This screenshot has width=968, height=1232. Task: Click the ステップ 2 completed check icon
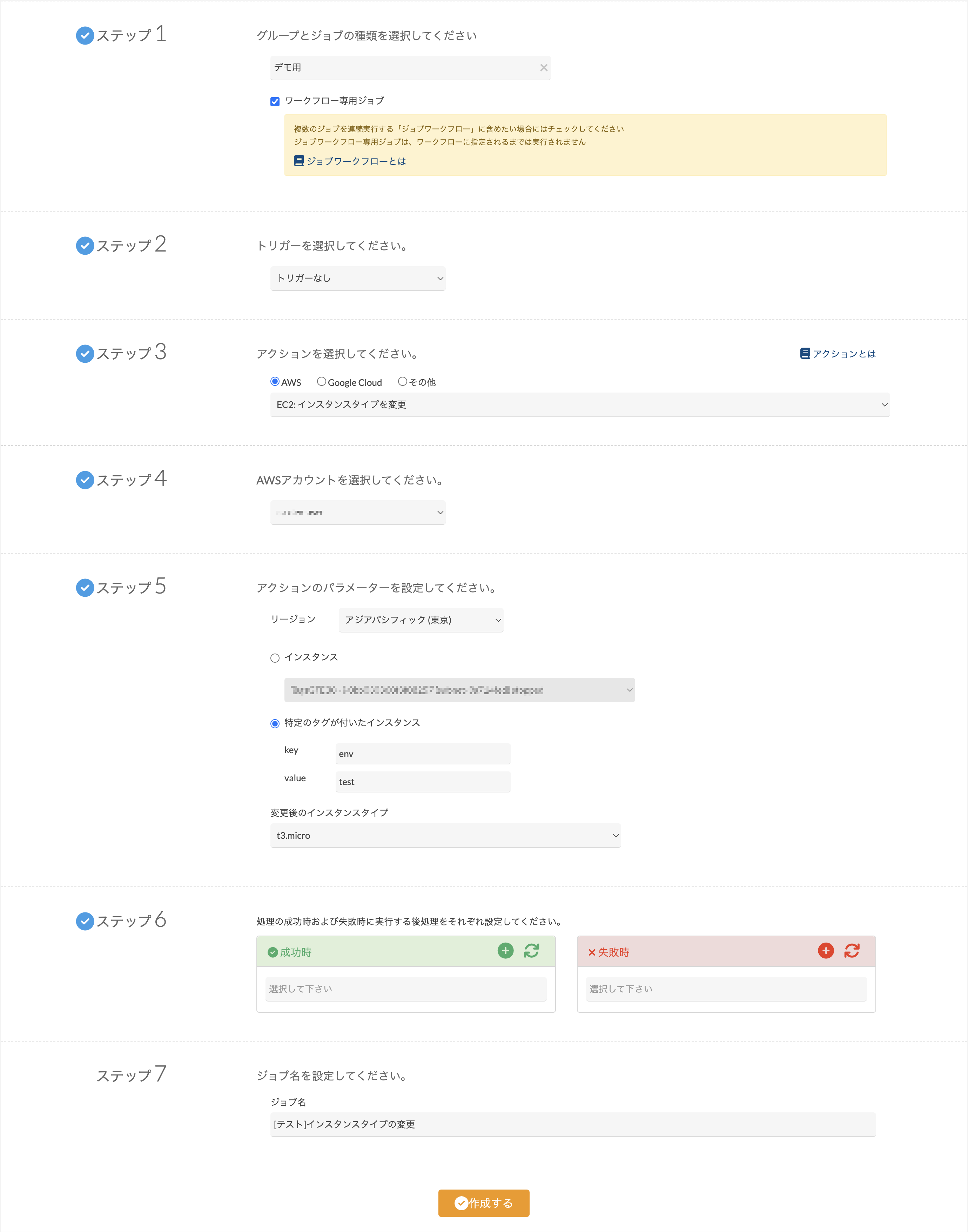click(x=85, y=245)
